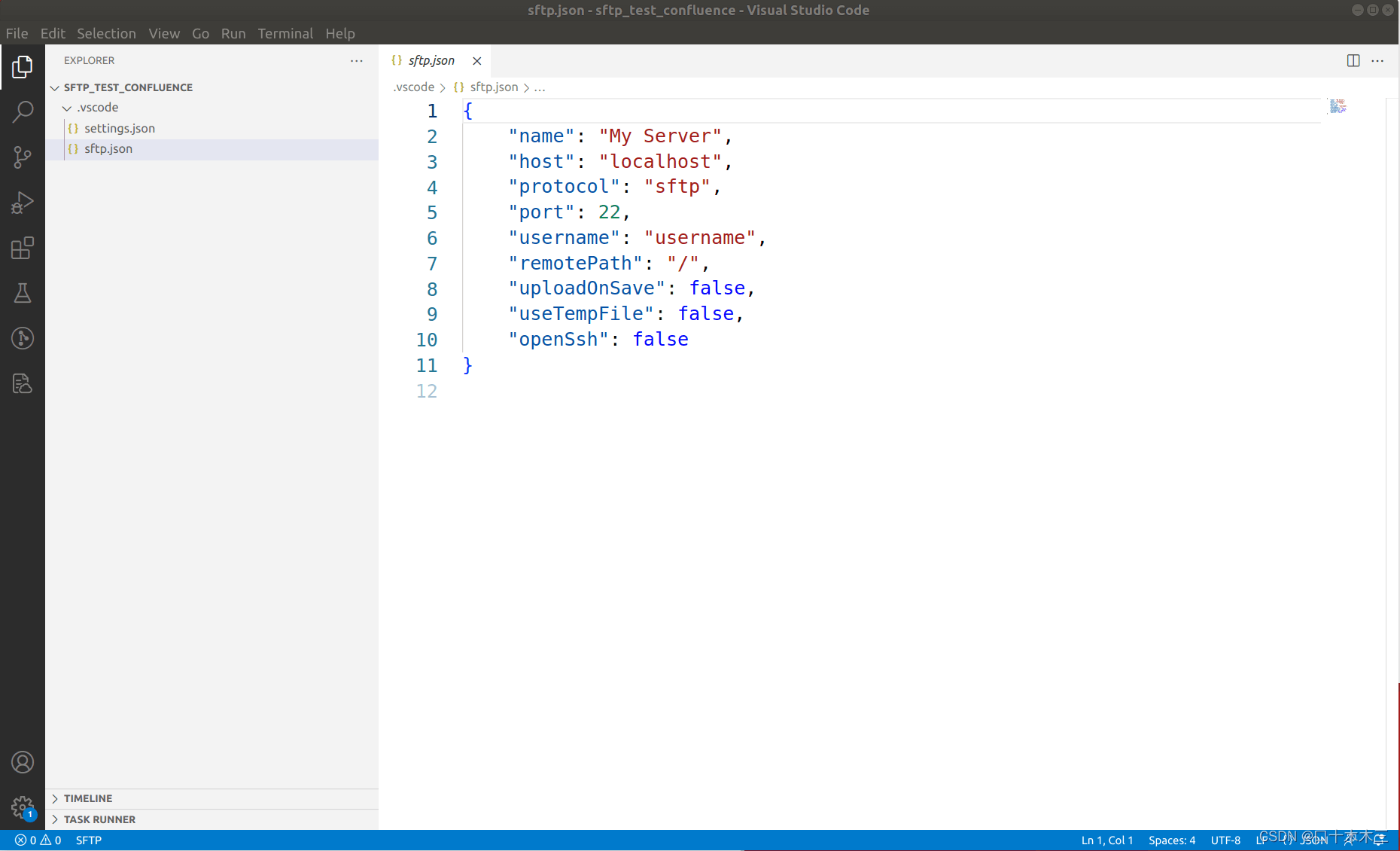Click the feedback icon in status bar
1400x851 pixels.
coord(1350,840)
